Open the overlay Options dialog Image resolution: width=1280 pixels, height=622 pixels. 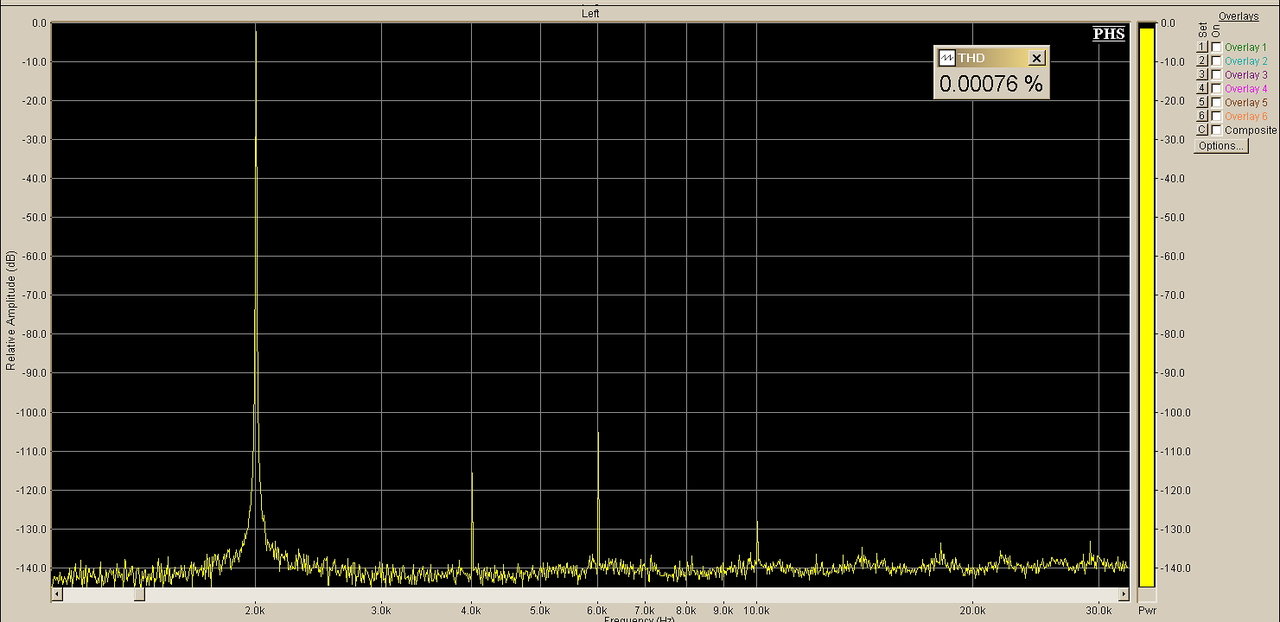1221,146
